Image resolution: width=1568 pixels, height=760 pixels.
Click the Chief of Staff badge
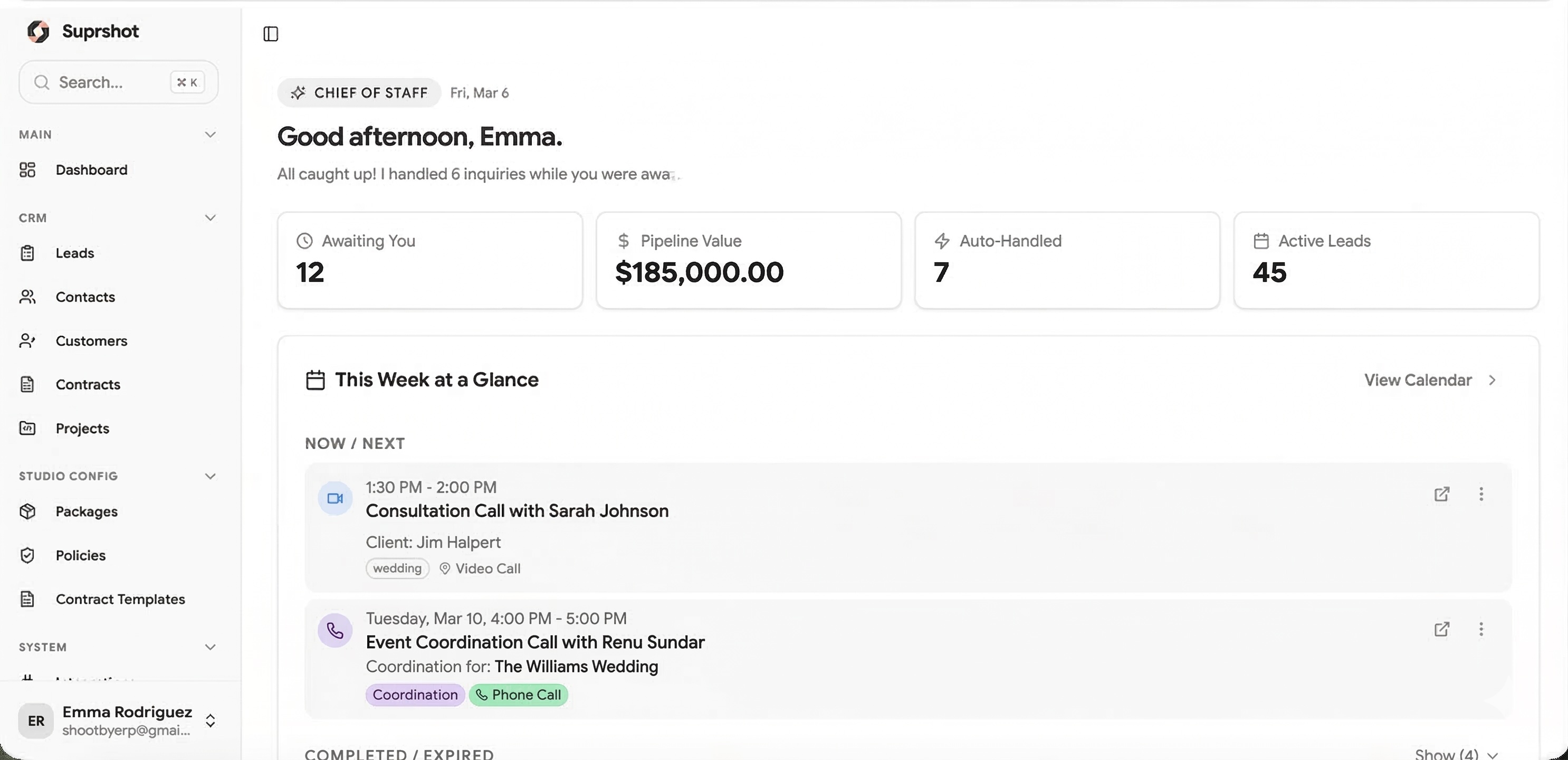(x=359, y=92)
